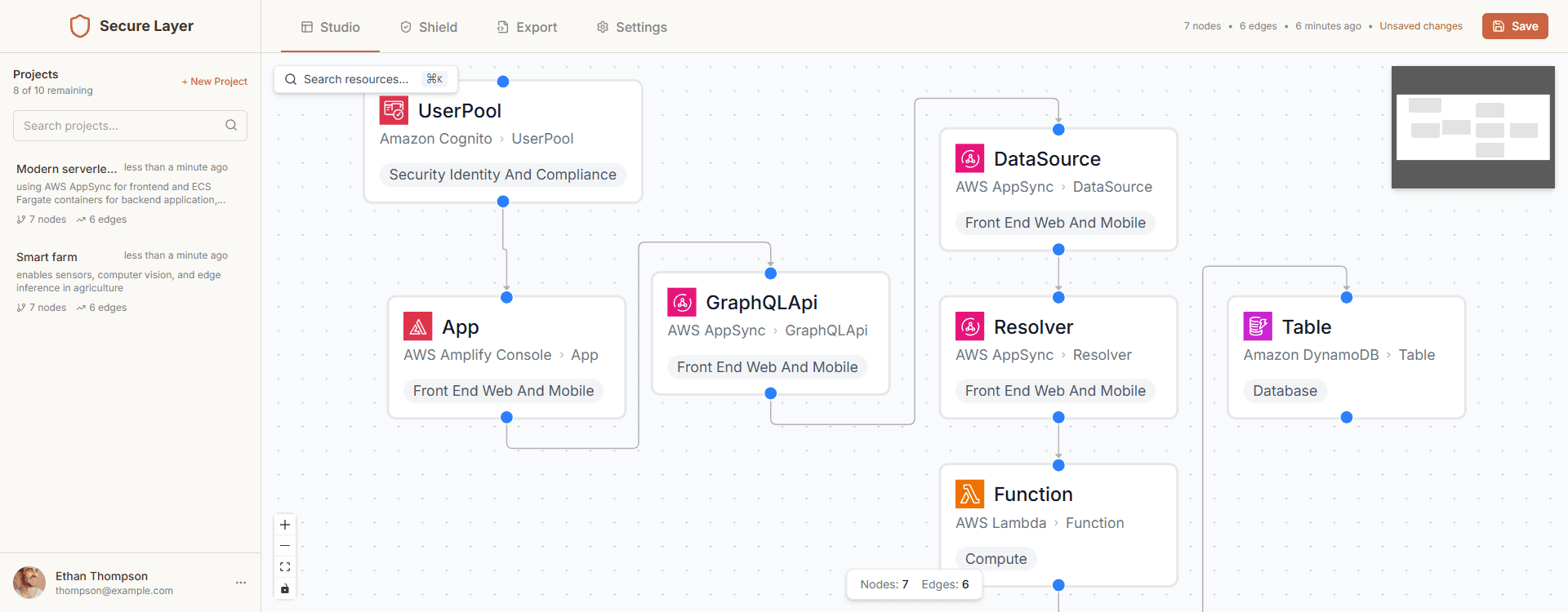
Task: Open the Smart farm project
Action: coord(130,282)
